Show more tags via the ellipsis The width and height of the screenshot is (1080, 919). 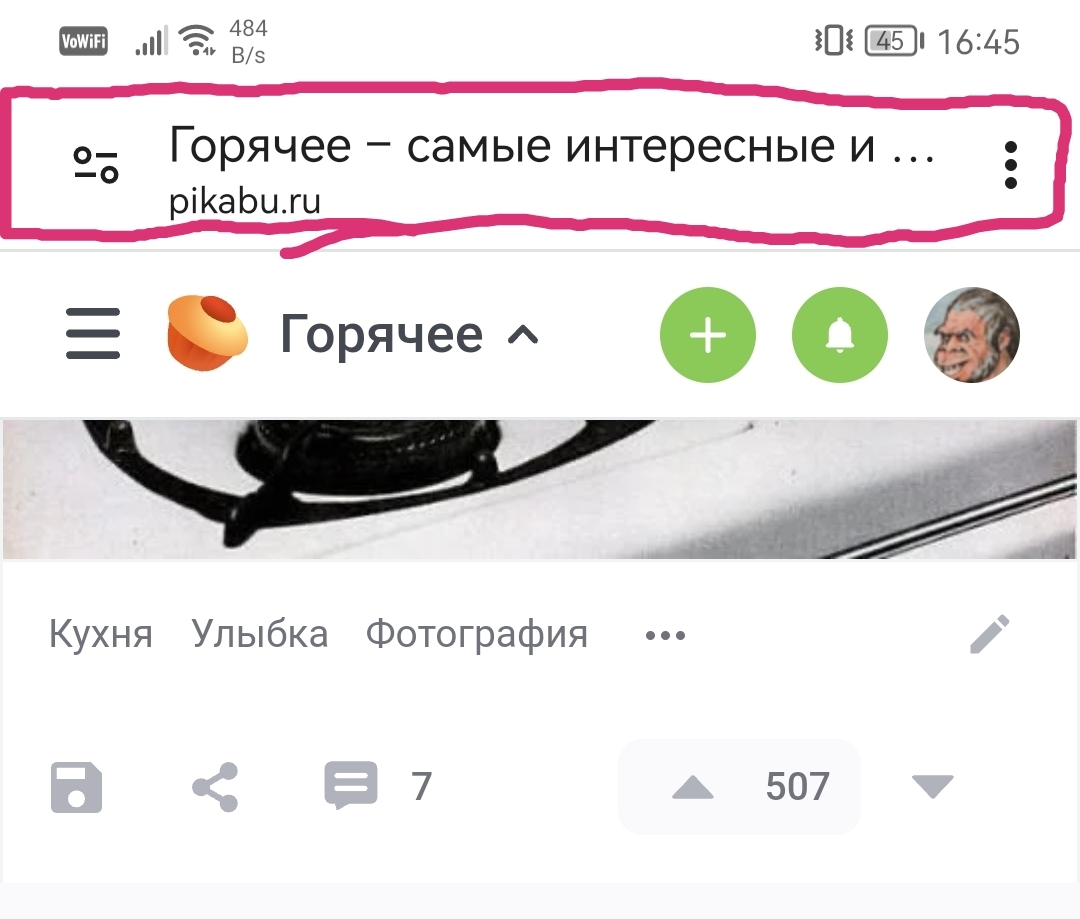665,635
